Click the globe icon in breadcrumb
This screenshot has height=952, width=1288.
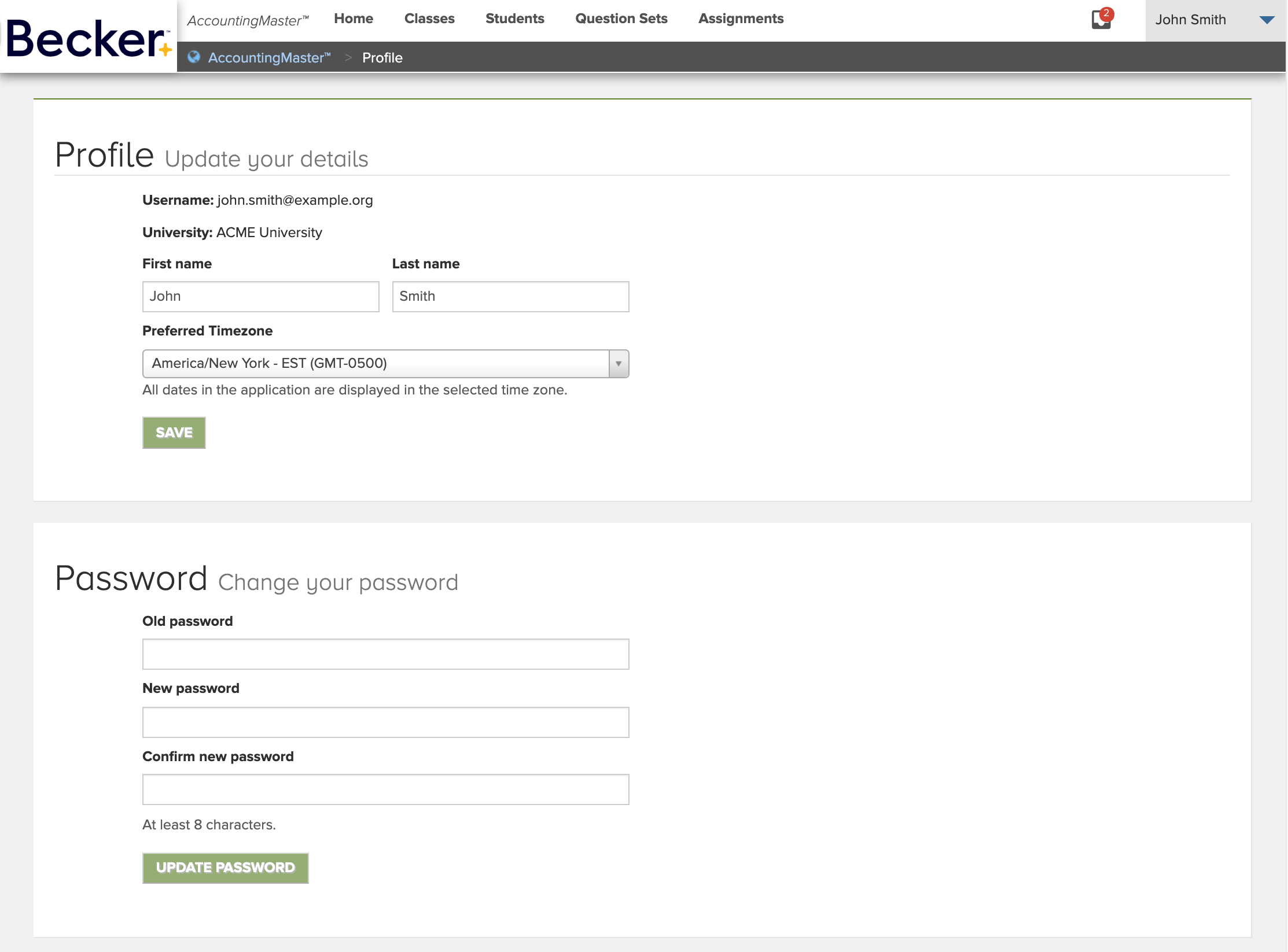coord(194,57)
